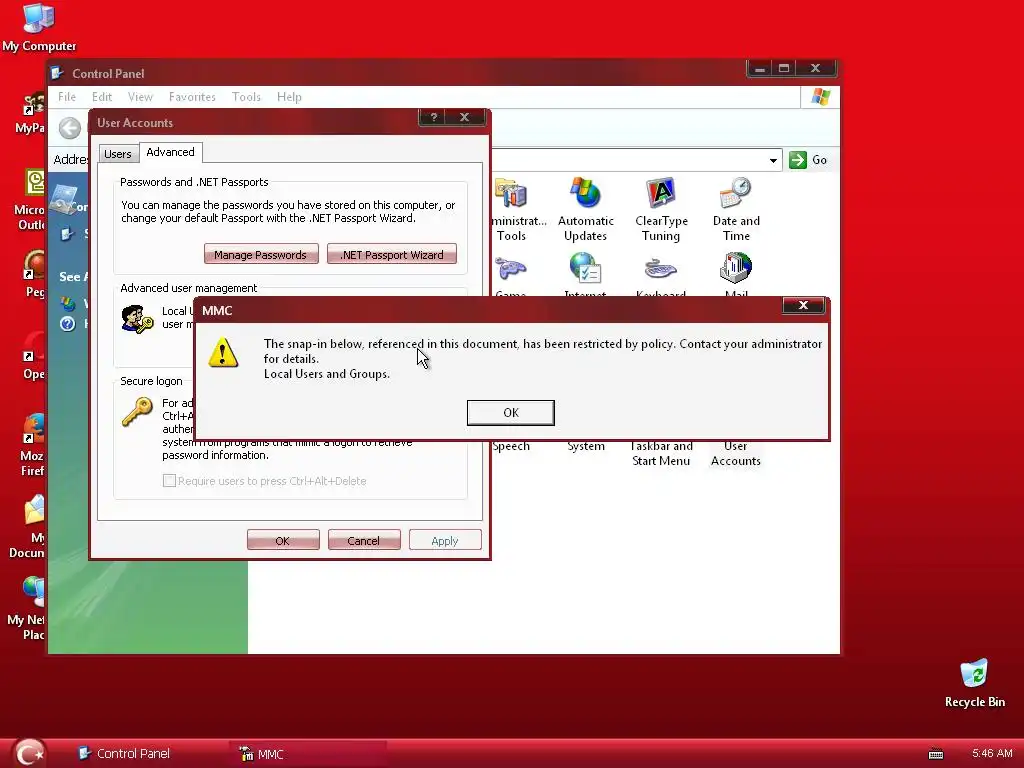1024x768 pixels.
Task: Open the Tools menu
Action: click(x=246, y=97)
